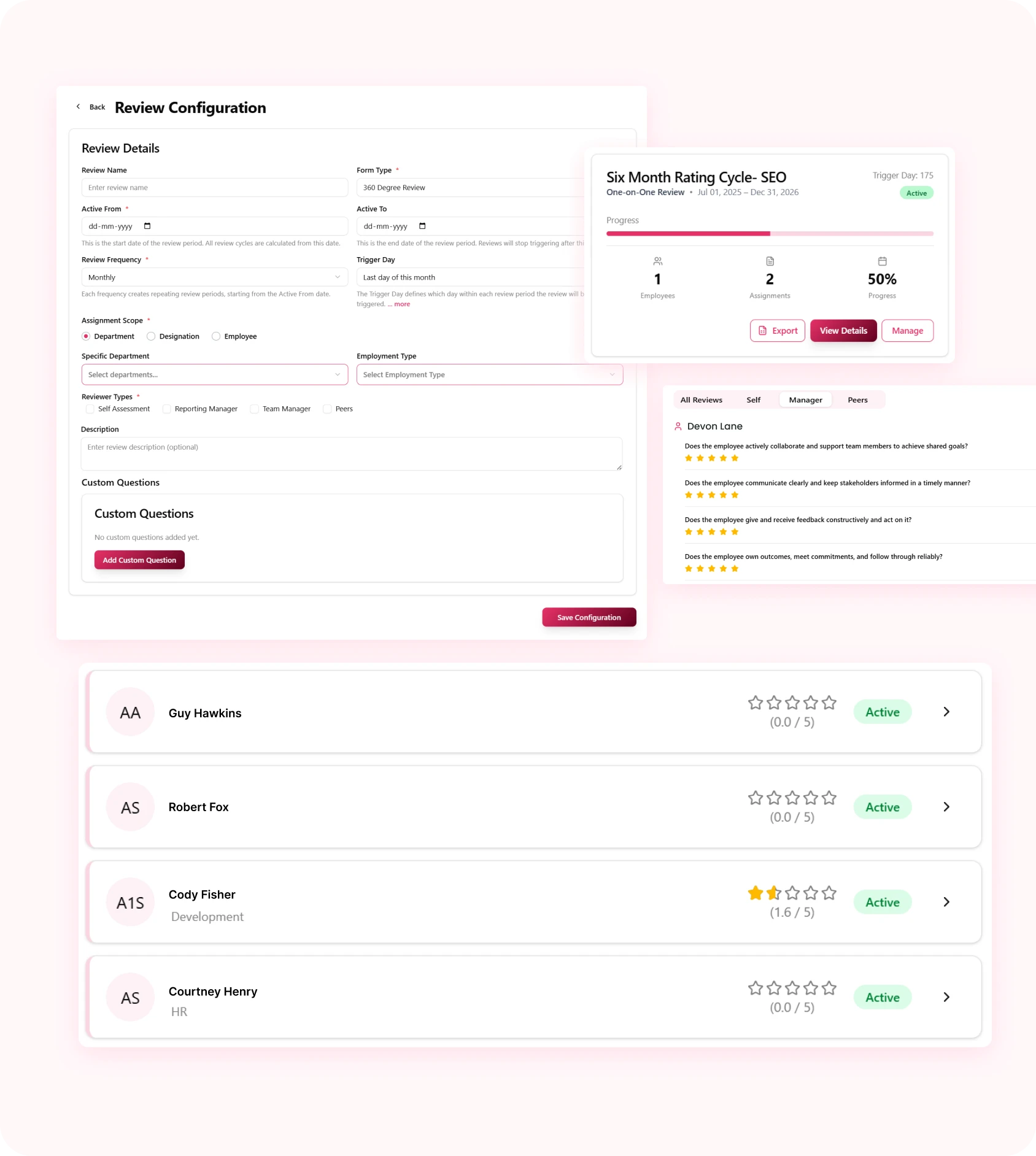Open Guy Hawkins row arrow
This screenshot has width=1036, height=1156.
click(x=946, y=712)
